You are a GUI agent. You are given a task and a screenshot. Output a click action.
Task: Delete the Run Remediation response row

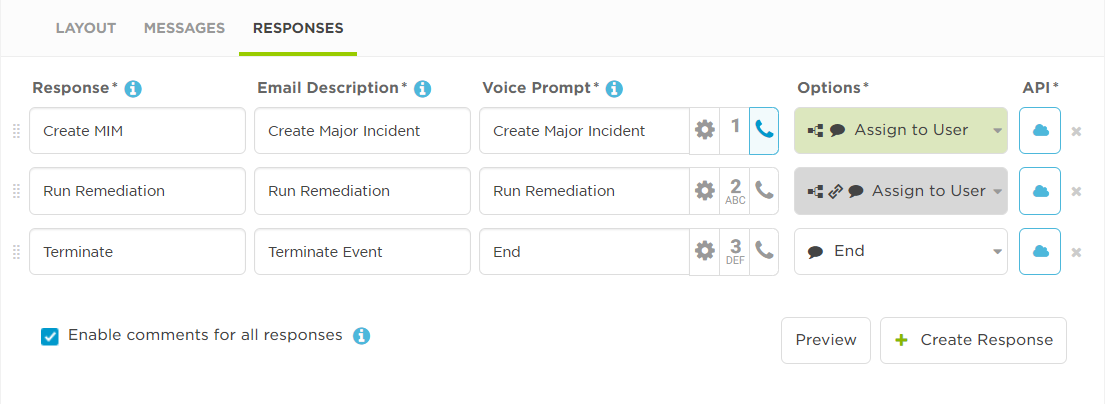click(x=1076, y=192)
